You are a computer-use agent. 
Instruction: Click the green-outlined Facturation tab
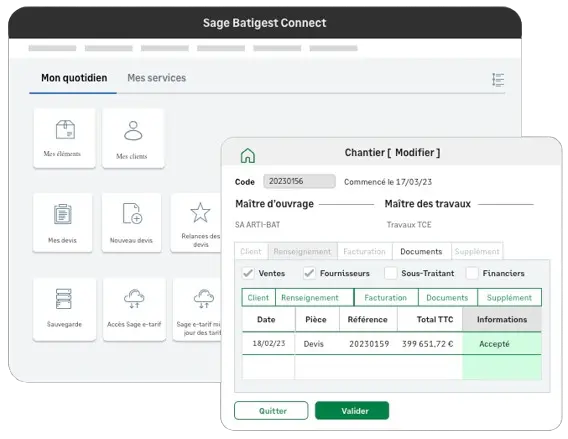[386, 298]
